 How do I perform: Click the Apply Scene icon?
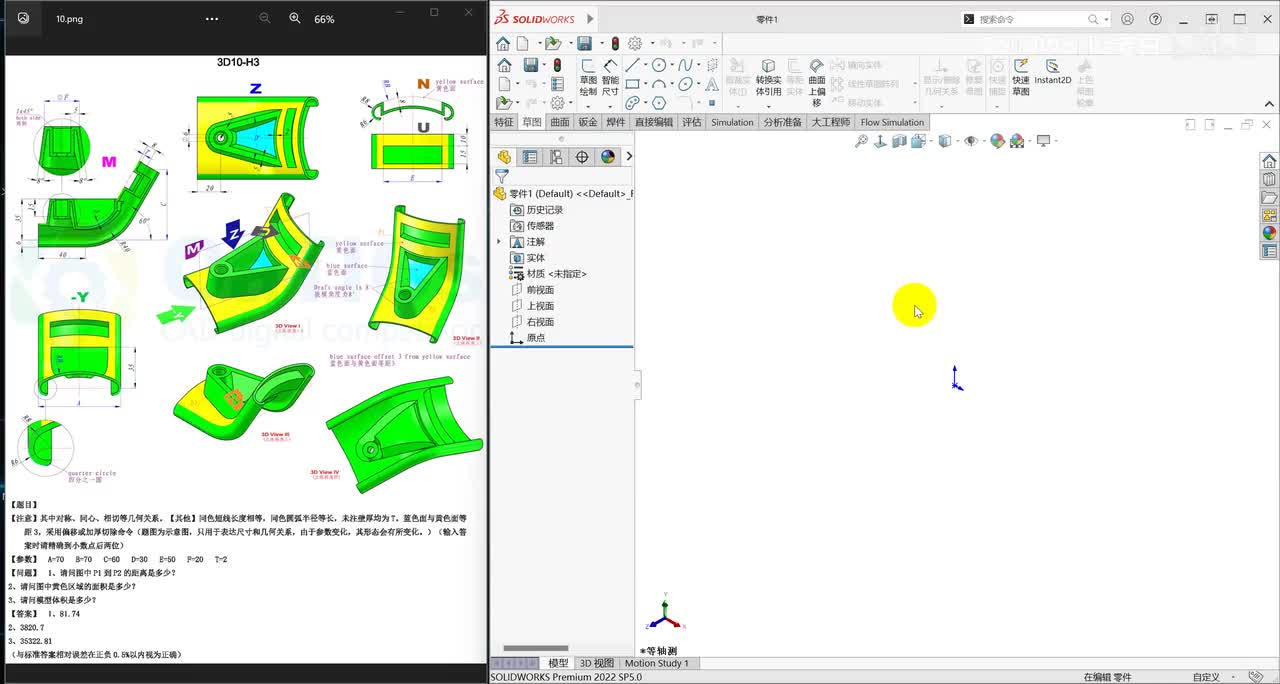pyautogui.click(x=1017, y=141)
